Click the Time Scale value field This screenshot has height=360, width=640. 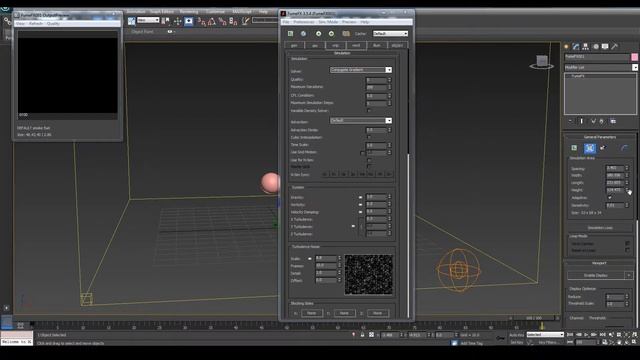(376, 145)
